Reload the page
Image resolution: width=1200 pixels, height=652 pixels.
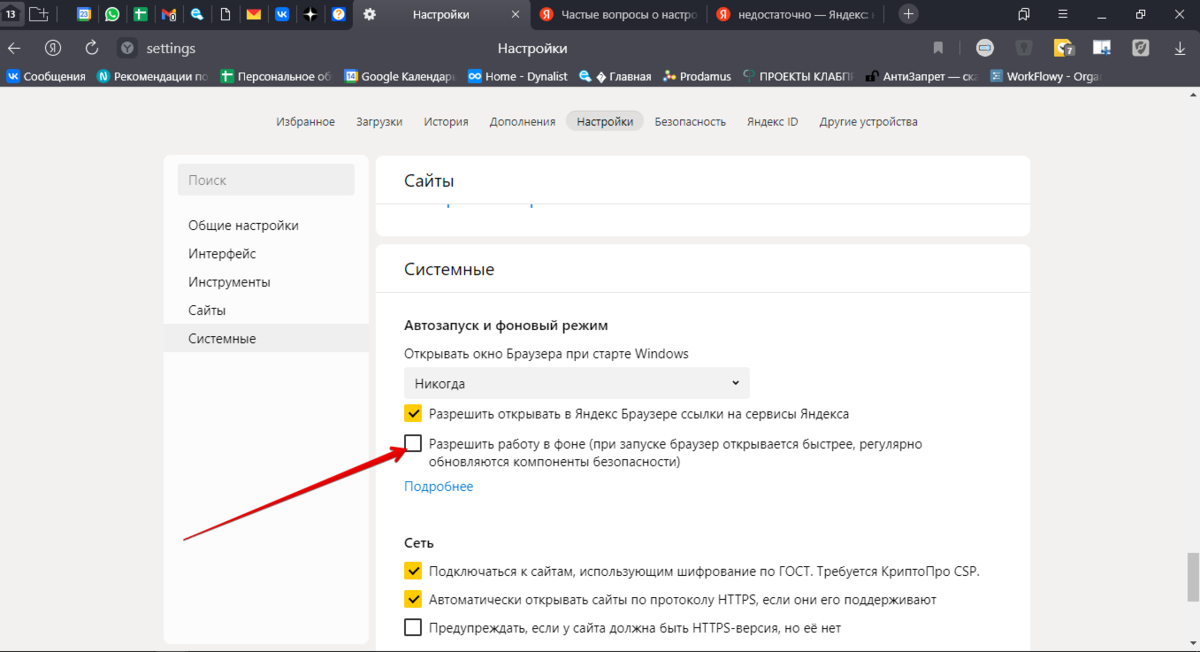pyautogui.click(x=92, y=48)
